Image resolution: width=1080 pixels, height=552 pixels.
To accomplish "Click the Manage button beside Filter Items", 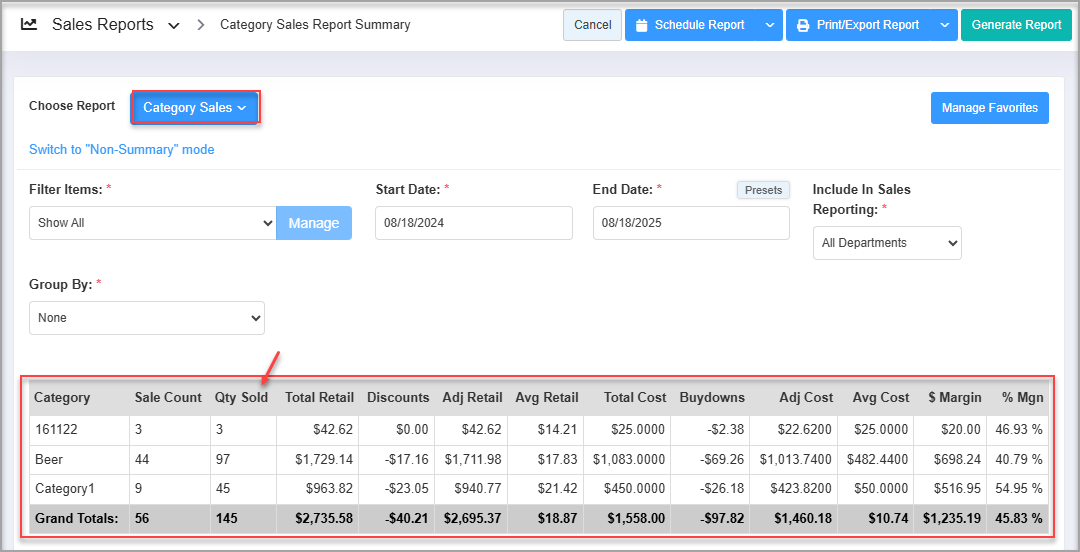I will (x=314, y=223).
